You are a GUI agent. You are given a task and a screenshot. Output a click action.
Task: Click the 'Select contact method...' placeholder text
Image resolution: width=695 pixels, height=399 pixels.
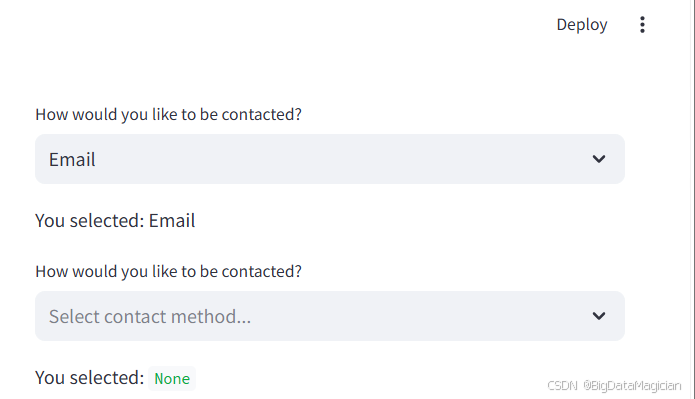[x=150, y=317]
